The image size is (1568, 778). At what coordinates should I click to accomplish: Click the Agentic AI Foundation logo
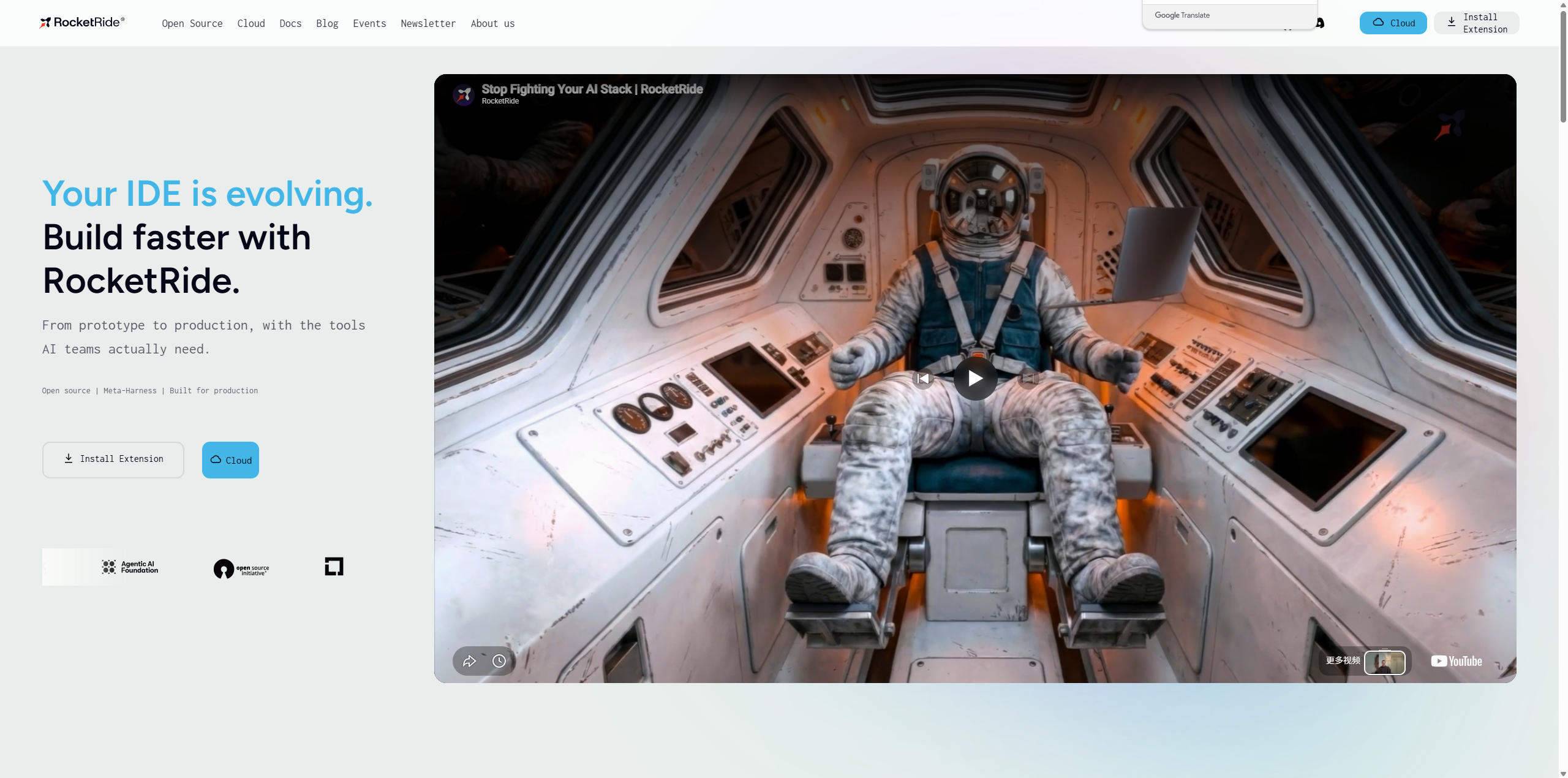coord(130,567)
